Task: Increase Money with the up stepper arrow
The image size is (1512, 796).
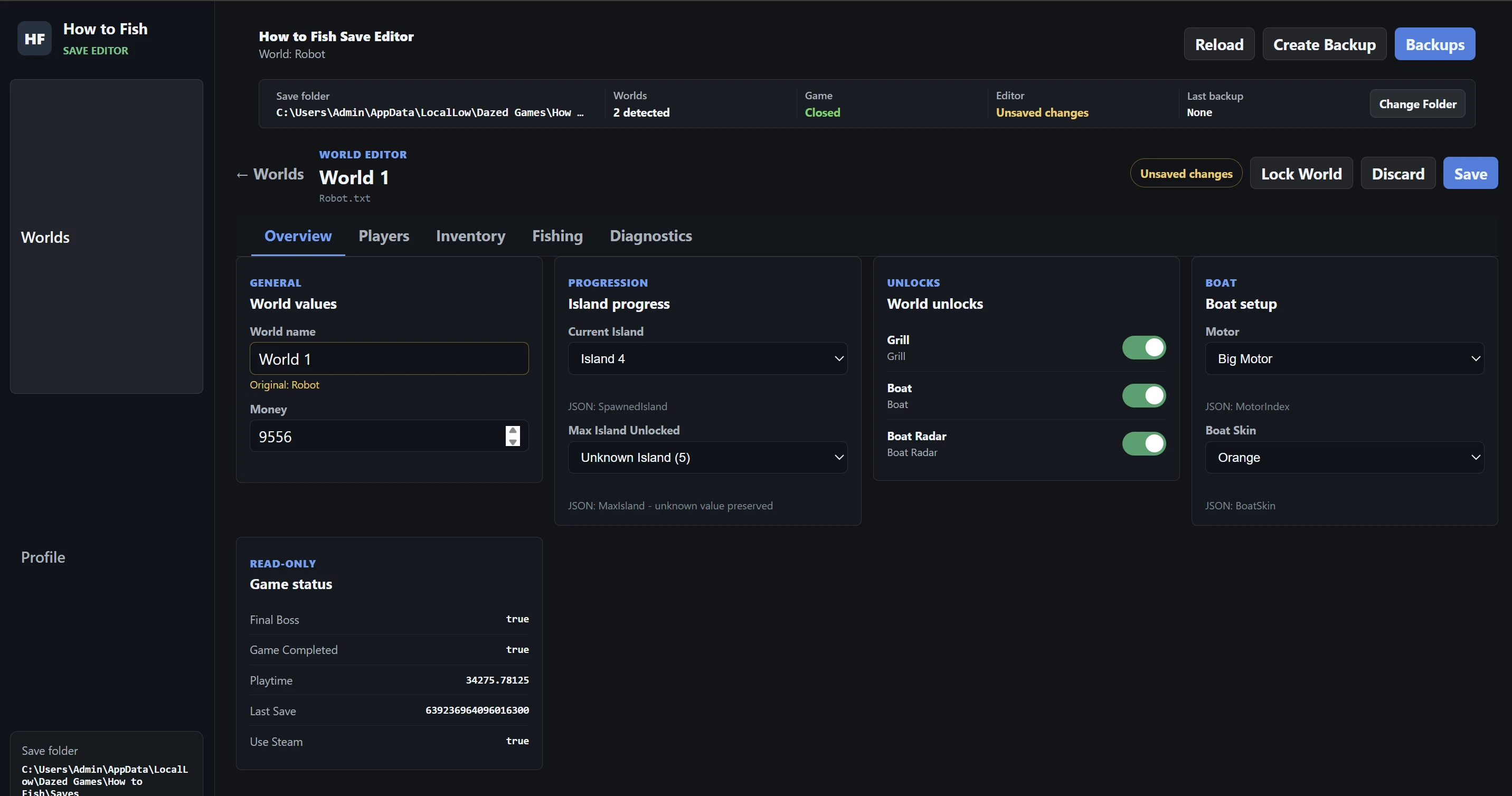Action: tap(513, 430)
